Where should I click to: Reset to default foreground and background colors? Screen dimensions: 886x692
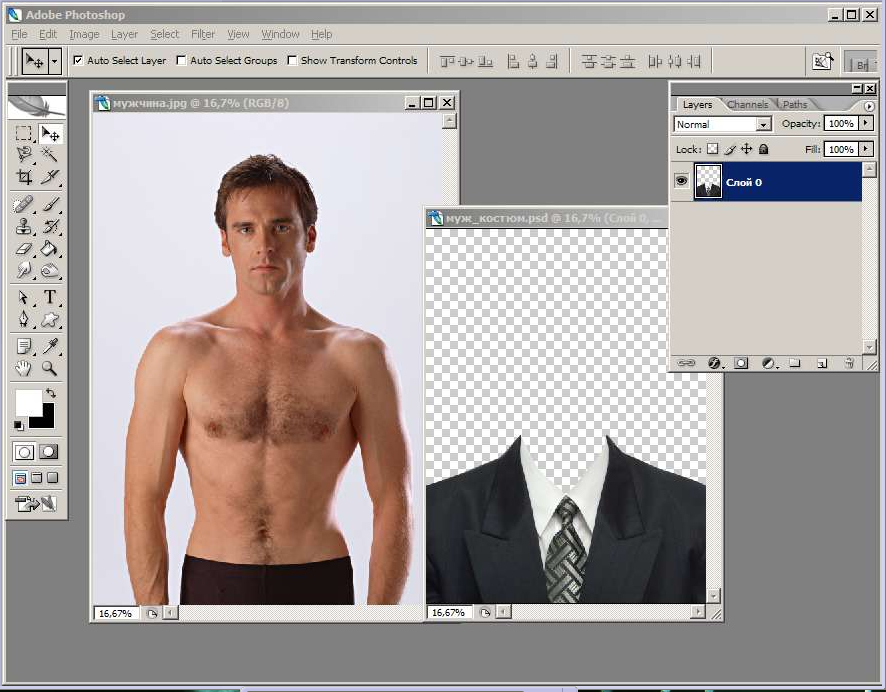tap(19, 425)
